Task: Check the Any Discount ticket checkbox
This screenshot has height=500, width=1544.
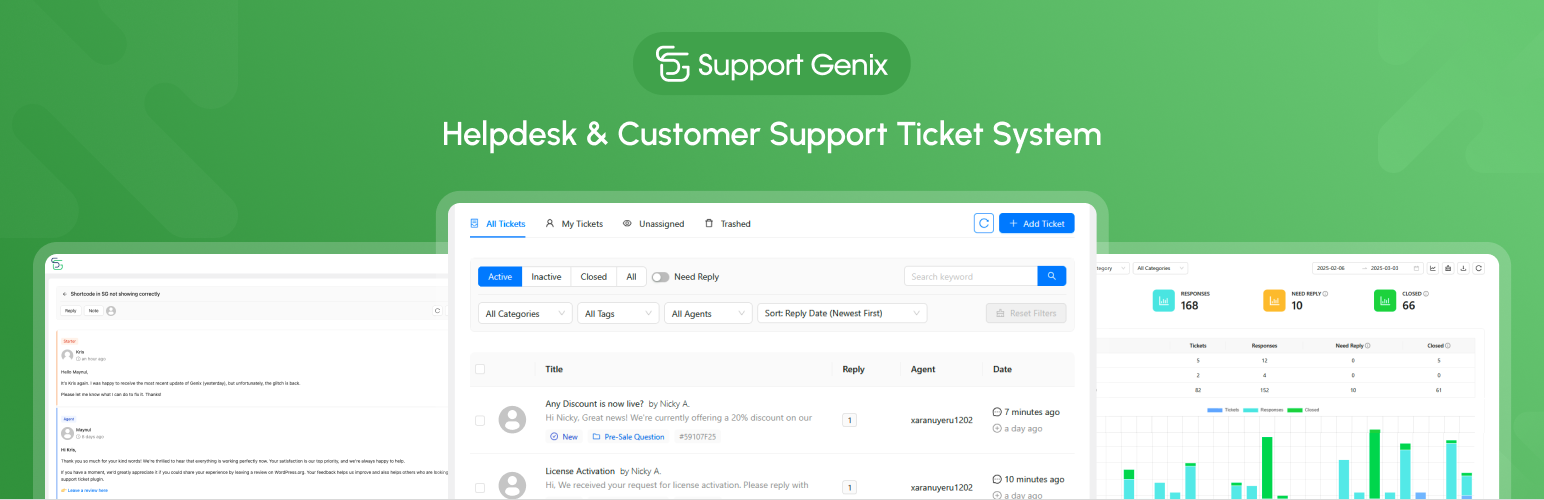Action: pos(480,420)
